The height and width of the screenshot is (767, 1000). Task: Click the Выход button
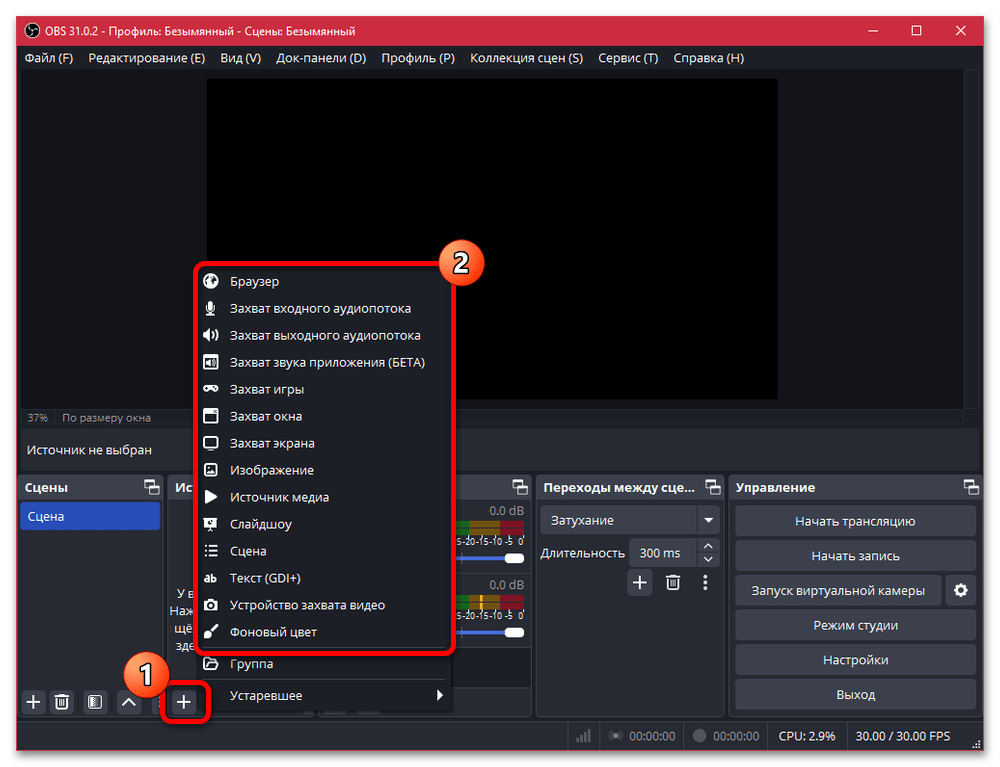[x=855, y=694]
